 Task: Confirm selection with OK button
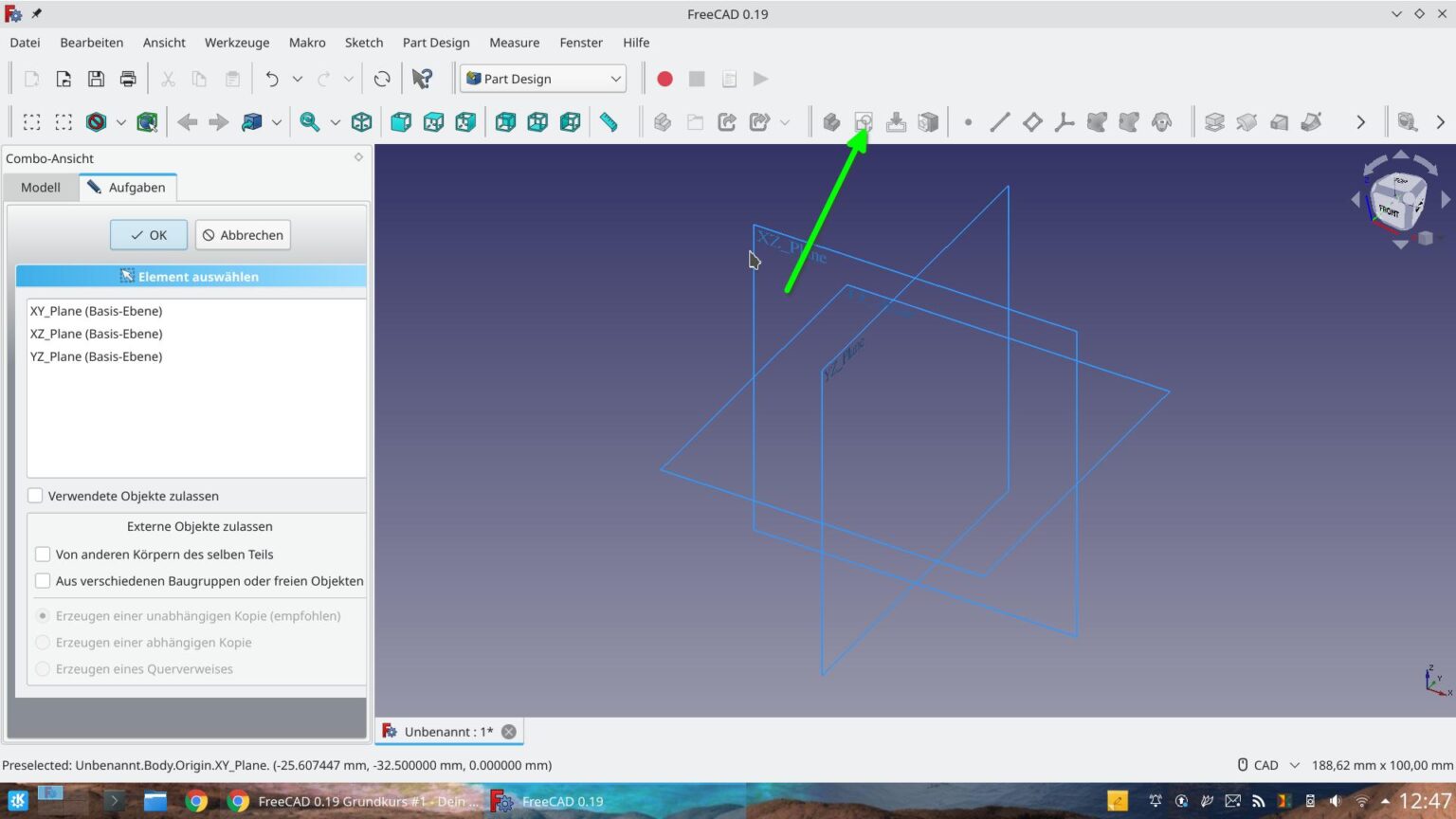tap(148, 234)
